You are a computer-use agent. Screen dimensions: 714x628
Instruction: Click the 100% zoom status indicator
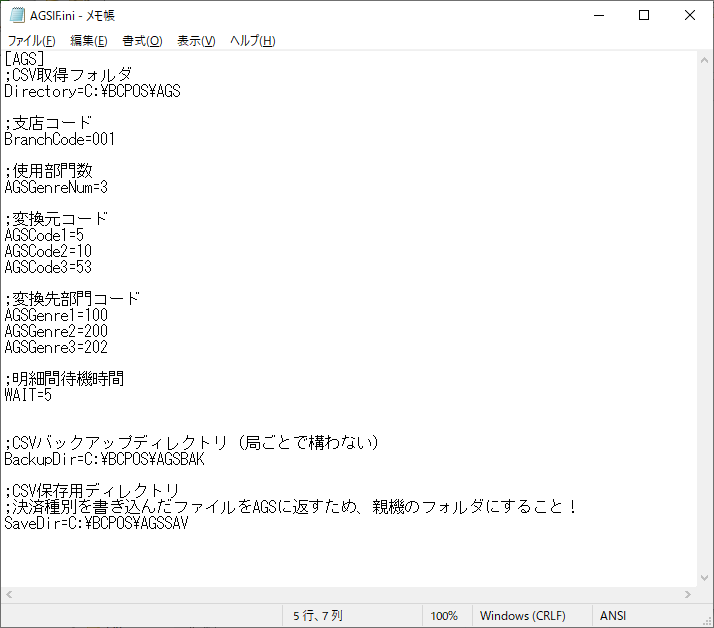point(444,616)
